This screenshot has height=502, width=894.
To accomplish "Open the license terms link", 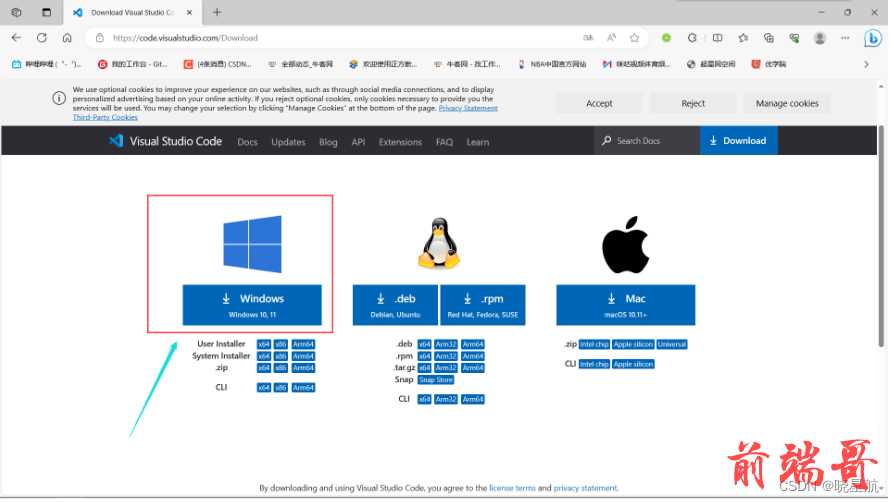I will pyautogui.click(x=512, y=488).
